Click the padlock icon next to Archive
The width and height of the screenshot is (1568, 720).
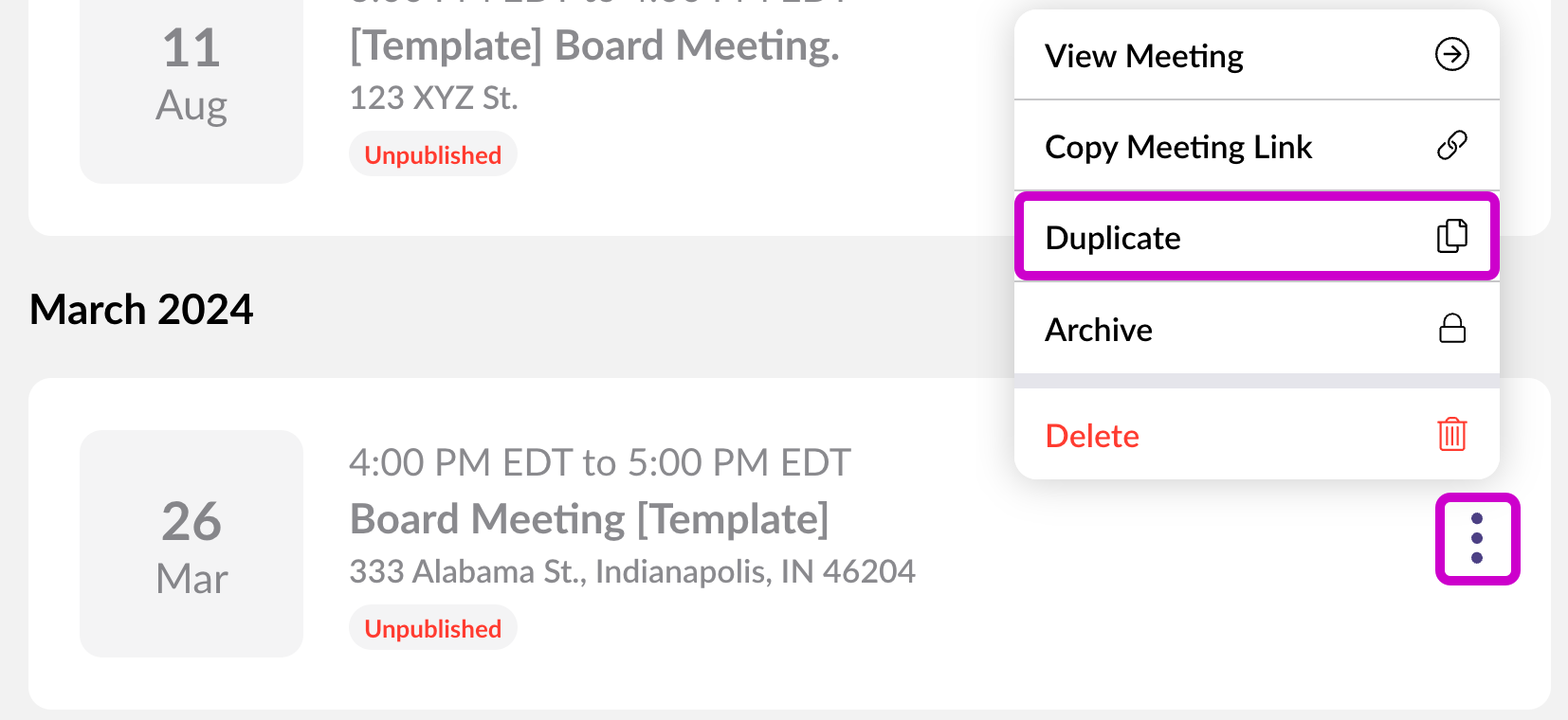[x=1451, y=329]
